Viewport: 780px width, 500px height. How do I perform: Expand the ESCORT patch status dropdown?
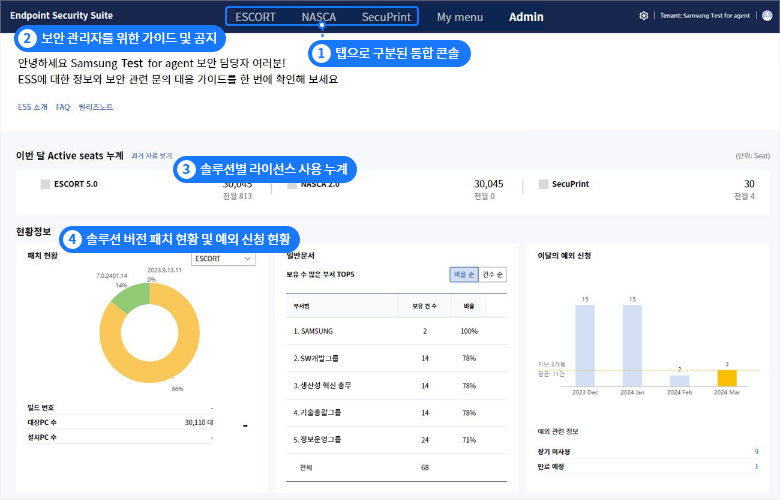pyautogui.click(x=223, y=259)
